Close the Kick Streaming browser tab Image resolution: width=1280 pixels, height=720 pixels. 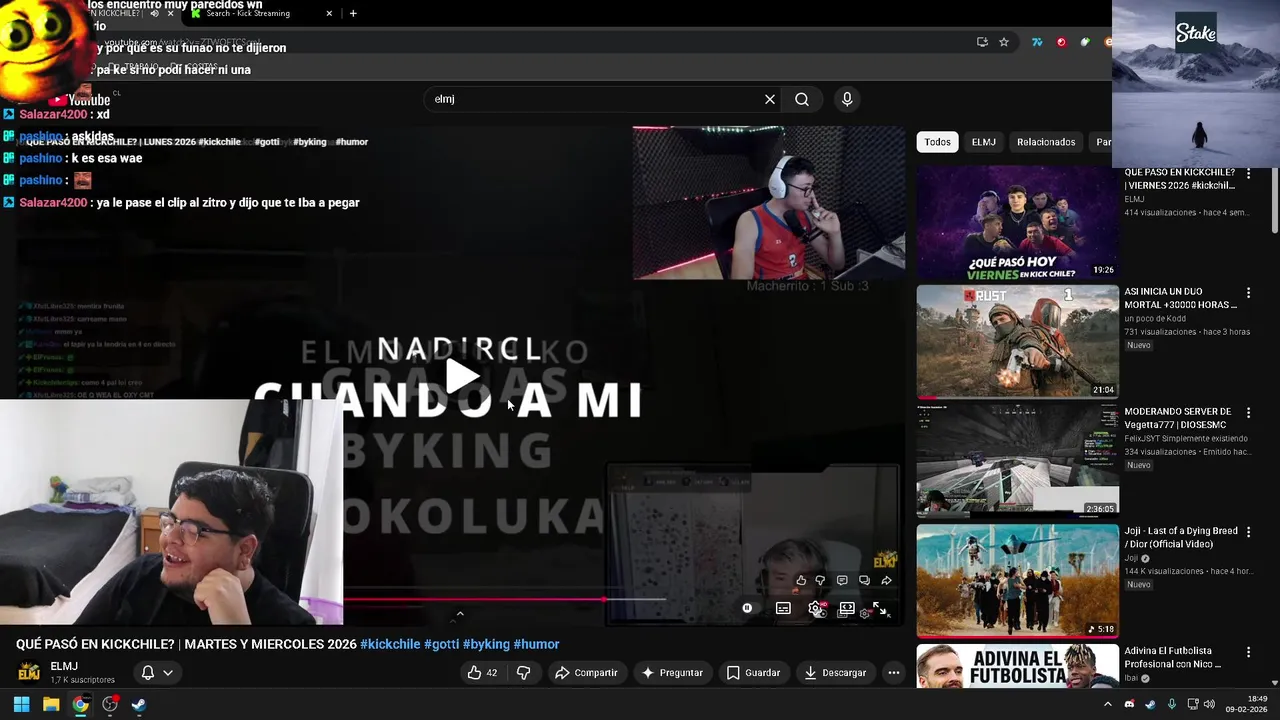[329, 13]
